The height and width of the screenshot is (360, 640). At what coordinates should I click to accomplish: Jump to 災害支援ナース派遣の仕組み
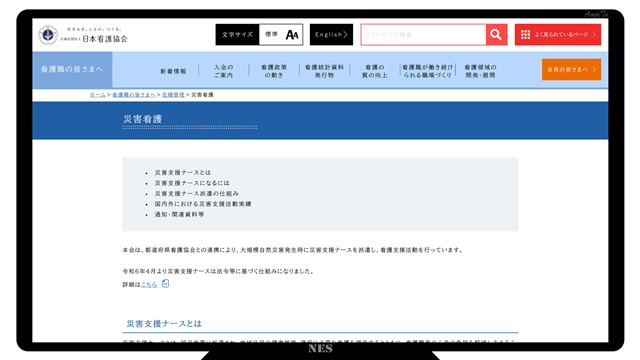196,193
